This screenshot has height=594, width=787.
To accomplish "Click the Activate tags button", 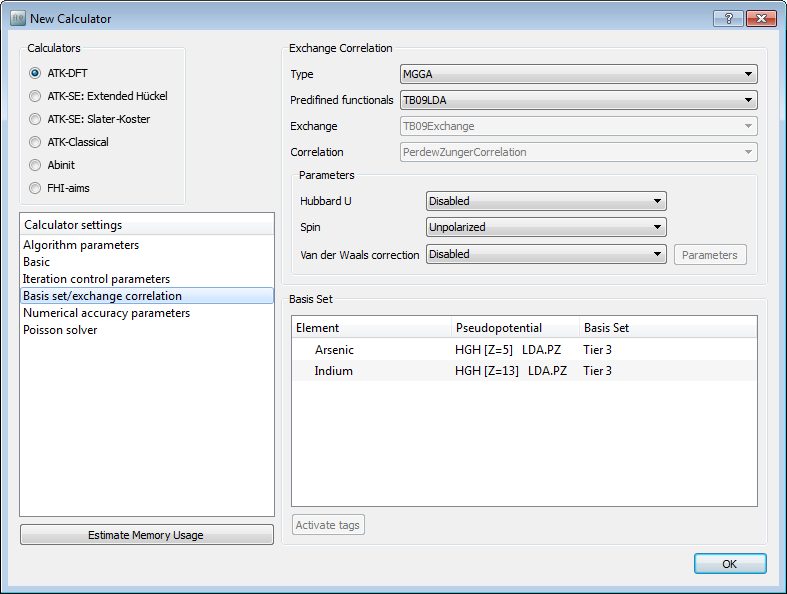I will 328,525.
